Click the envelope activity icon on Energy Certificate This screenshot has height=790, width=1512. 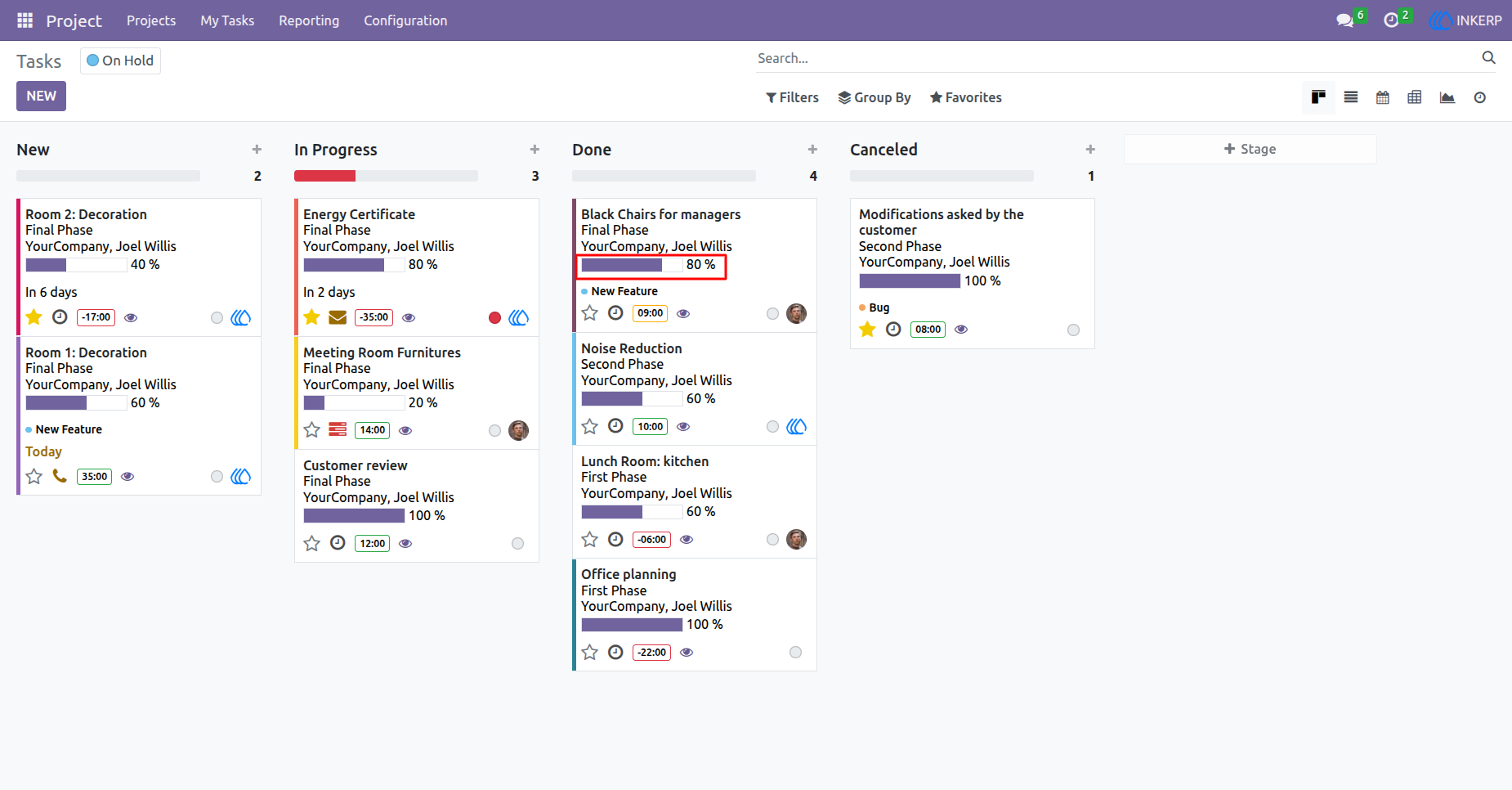pos(338,317)
